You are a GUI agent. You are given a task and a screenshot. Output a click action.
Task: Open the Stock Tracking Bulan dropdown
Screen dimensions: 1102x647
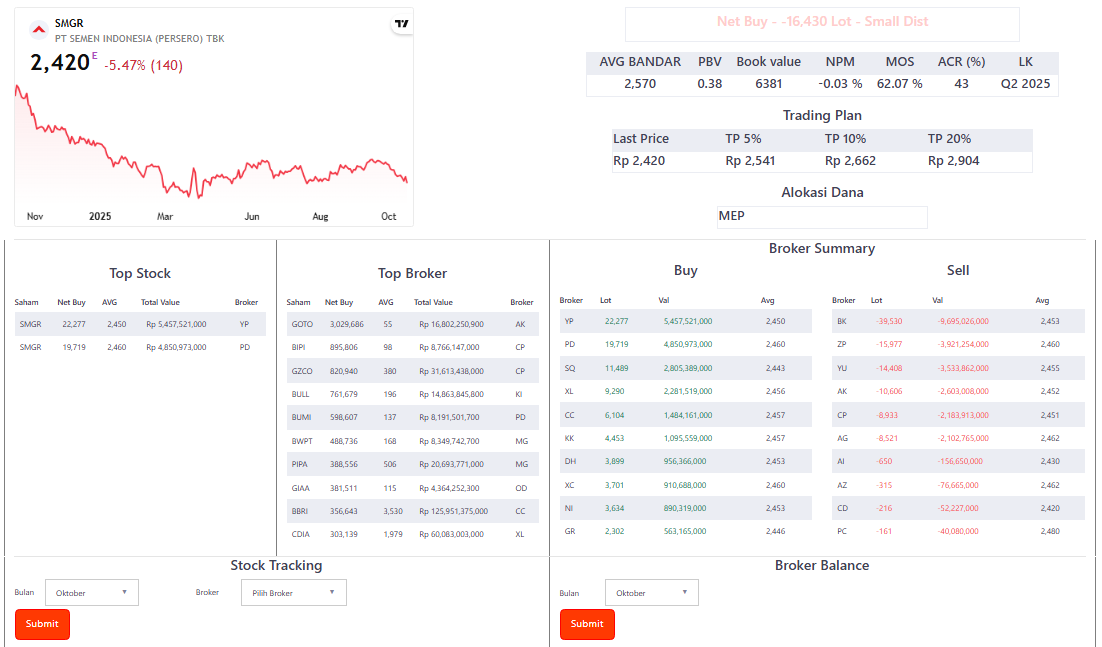coord(91,592)
